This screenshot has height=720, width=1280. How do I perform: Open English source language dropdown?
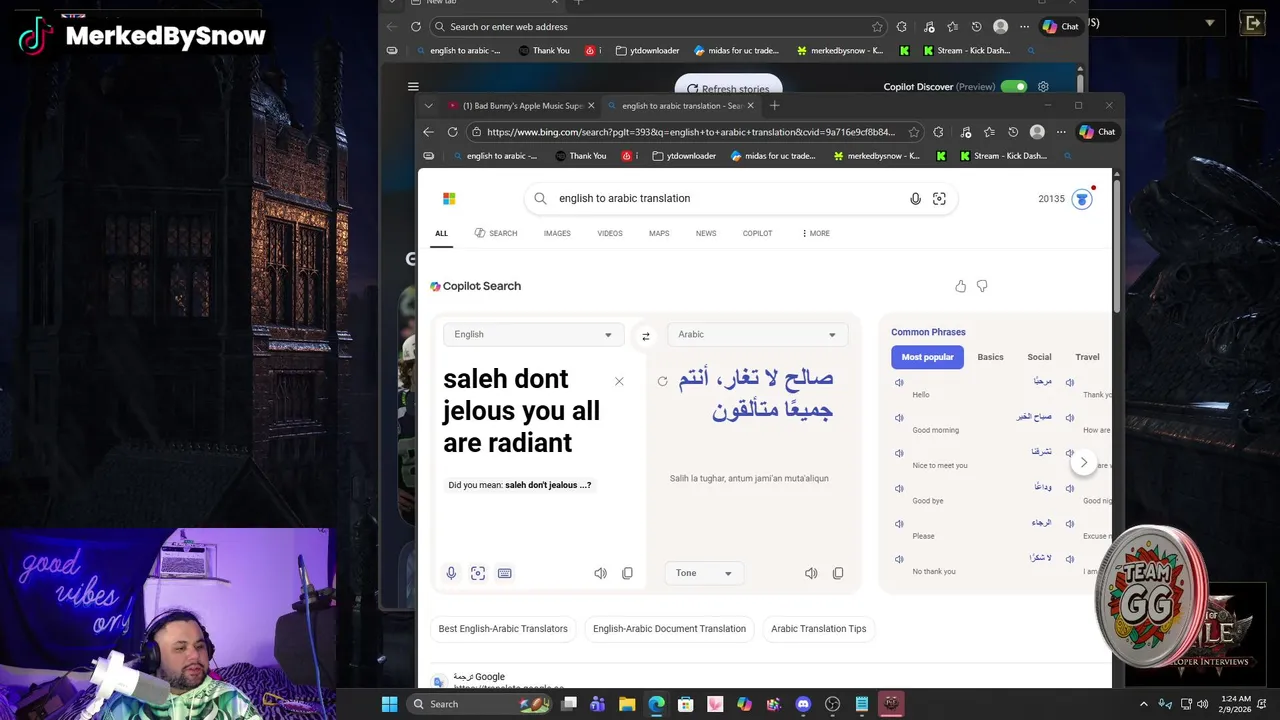pos(533,335)
